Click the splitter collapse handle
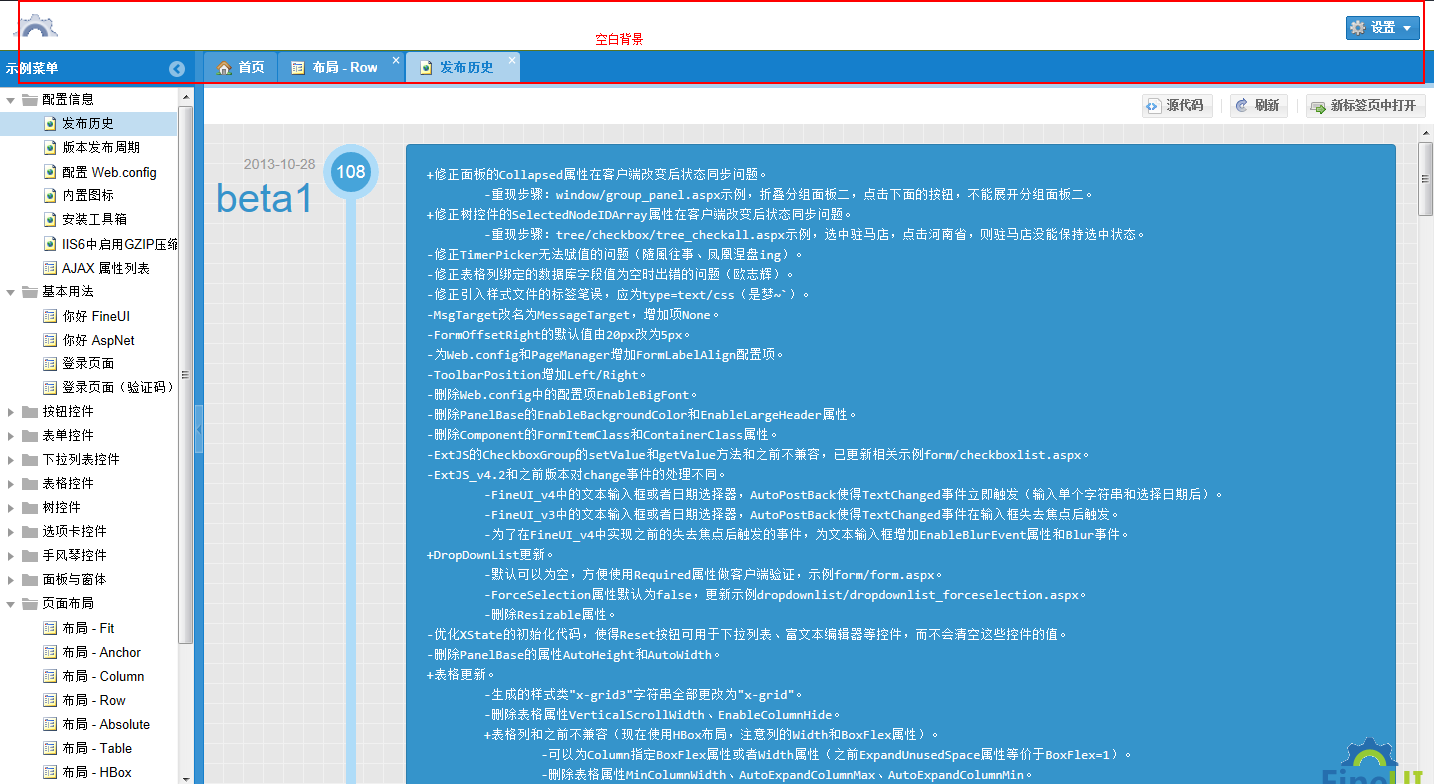This screenshot has height=784, width=1434. coord(198,431)
